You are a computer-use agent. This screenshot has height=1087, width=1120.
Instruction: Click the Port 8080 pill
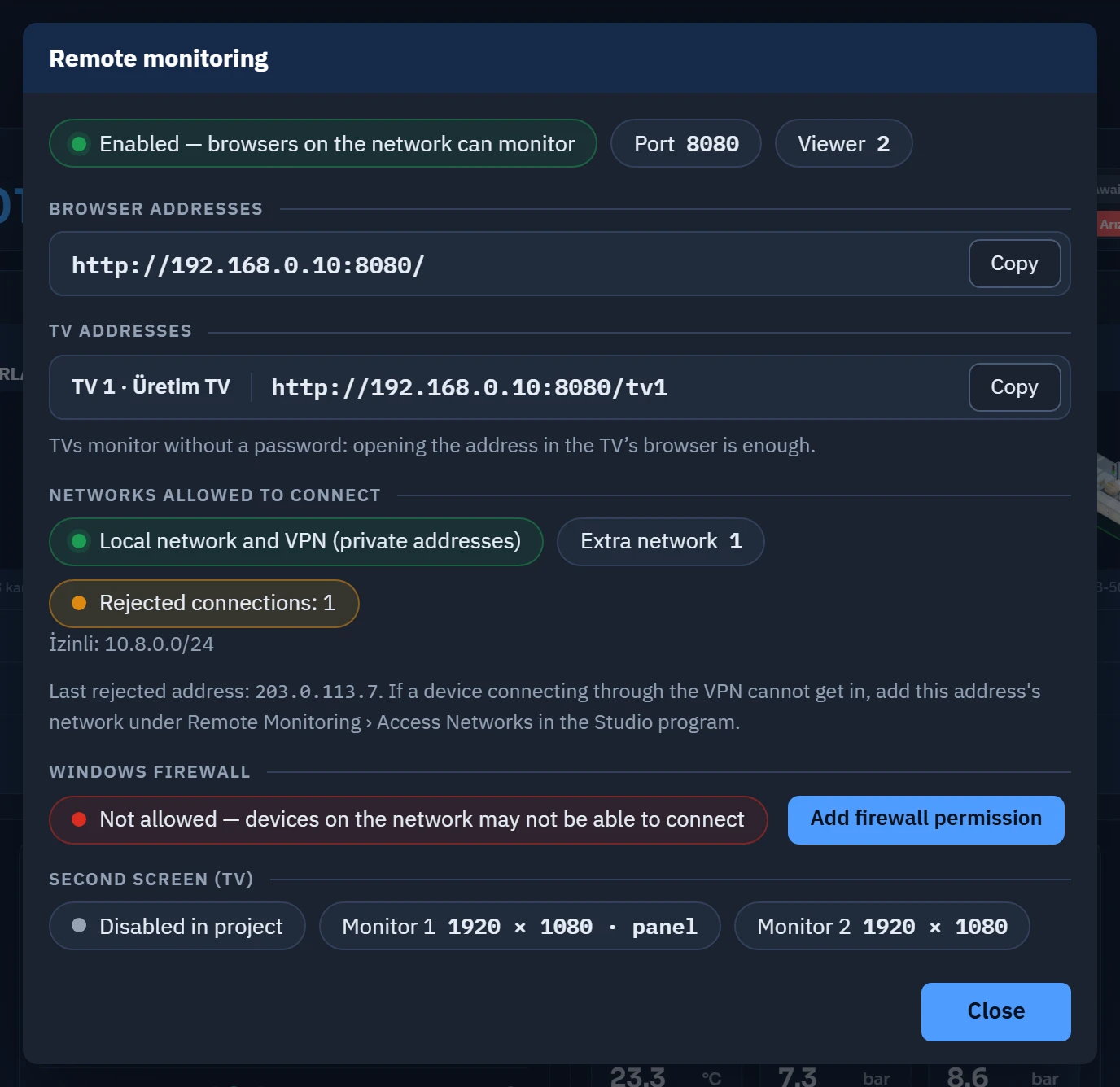tap(686, 144)
